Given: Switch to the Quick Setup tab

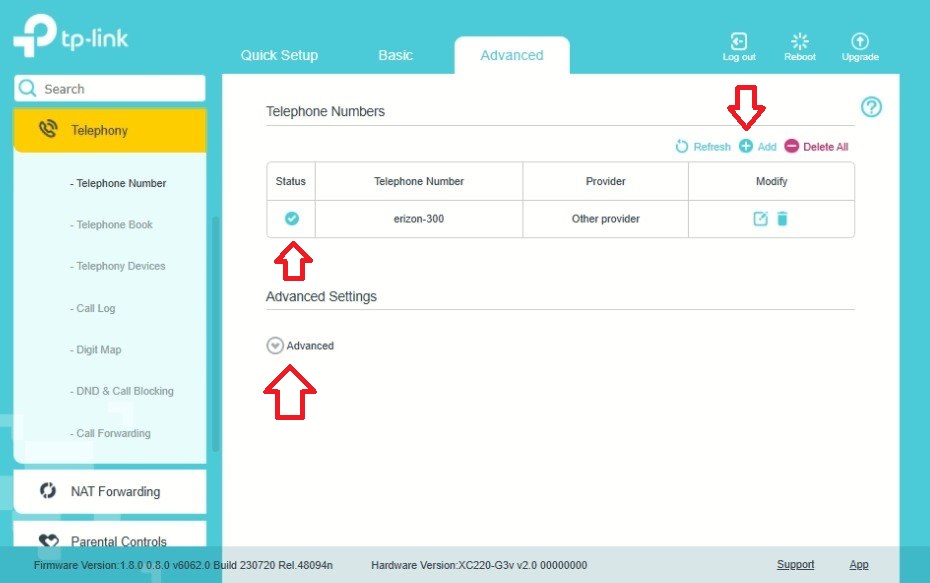Looking at the screenshot, I should tap(279, 55).
